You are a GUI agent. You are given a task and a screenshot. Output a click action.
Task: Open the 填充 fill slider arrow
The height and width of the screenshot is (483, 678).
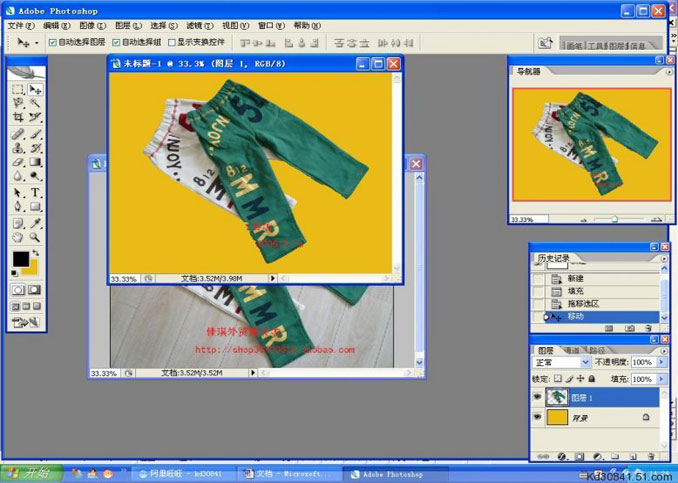click(x=661, y=379)
